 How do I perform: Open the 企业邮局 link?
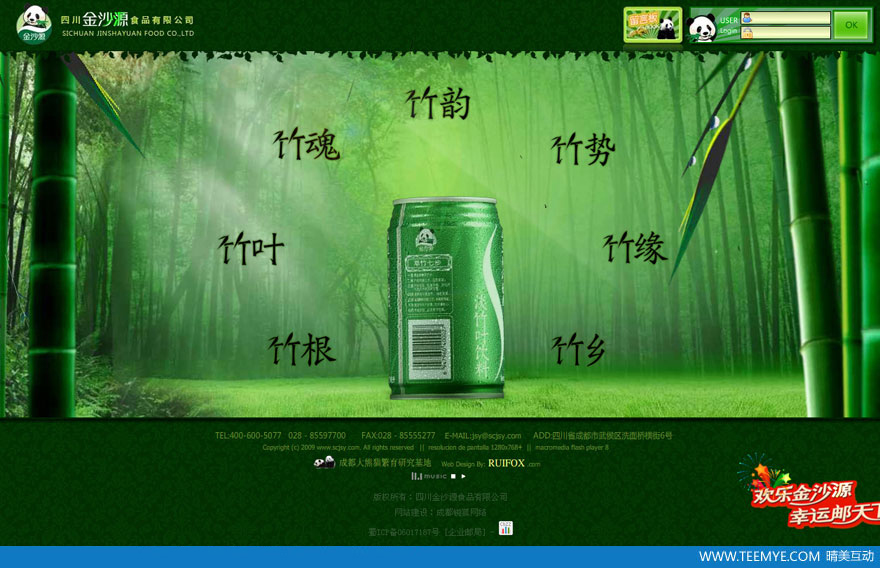tap(466, 532)
